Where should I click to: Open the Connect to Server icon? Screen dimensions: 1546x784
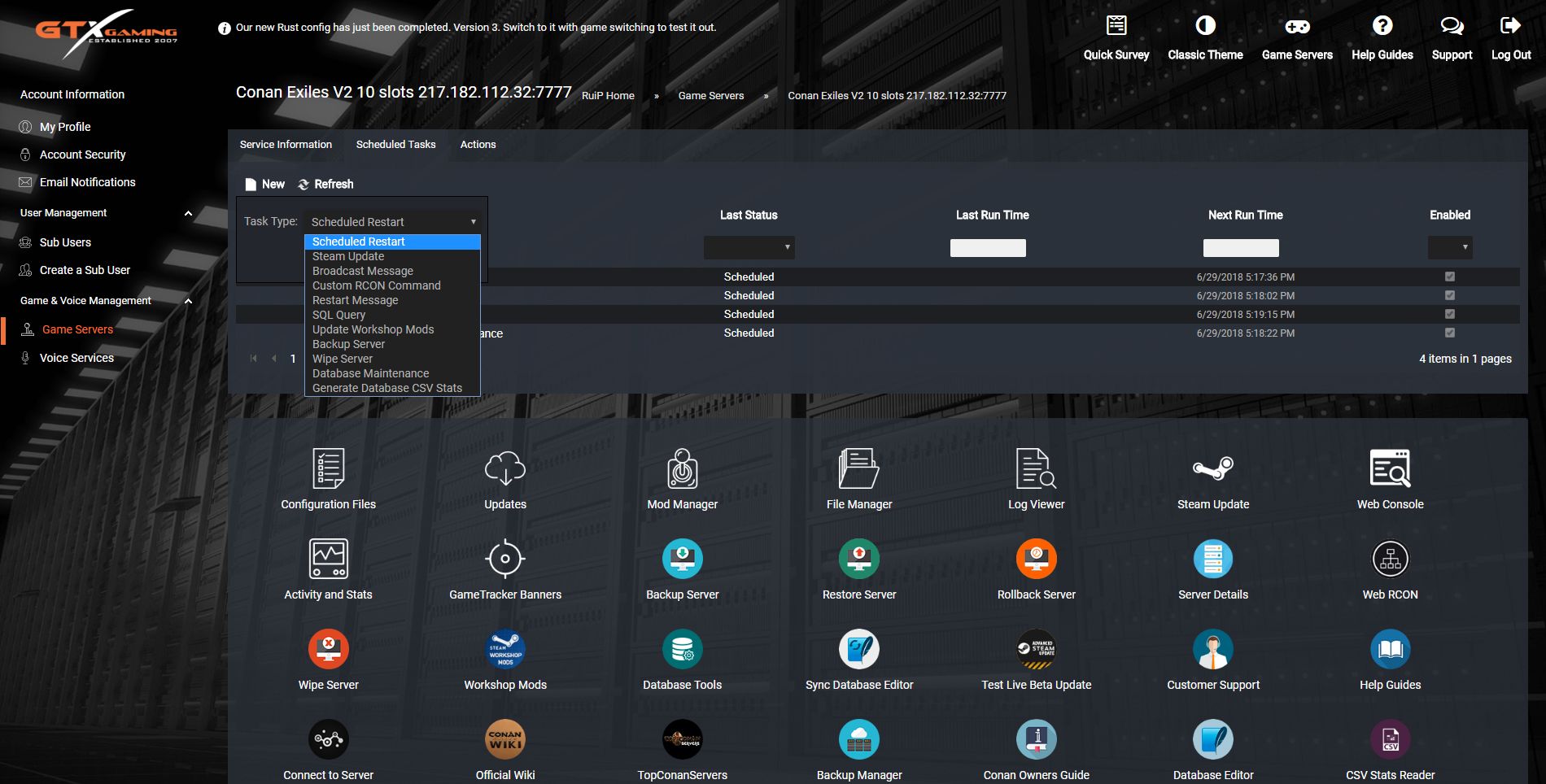(x=328, y=739)
